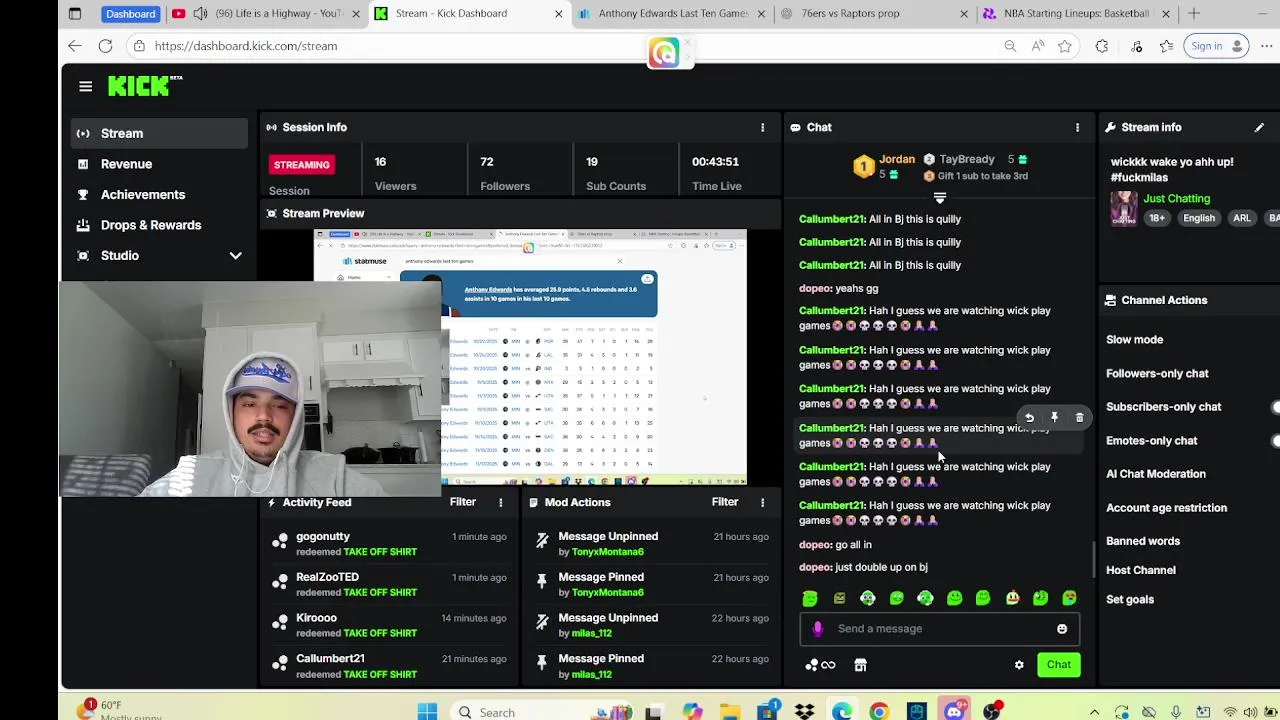Open Revenue page in sidebar
The width and height of the screenshot is (1280, 720).
pos(159,164)
